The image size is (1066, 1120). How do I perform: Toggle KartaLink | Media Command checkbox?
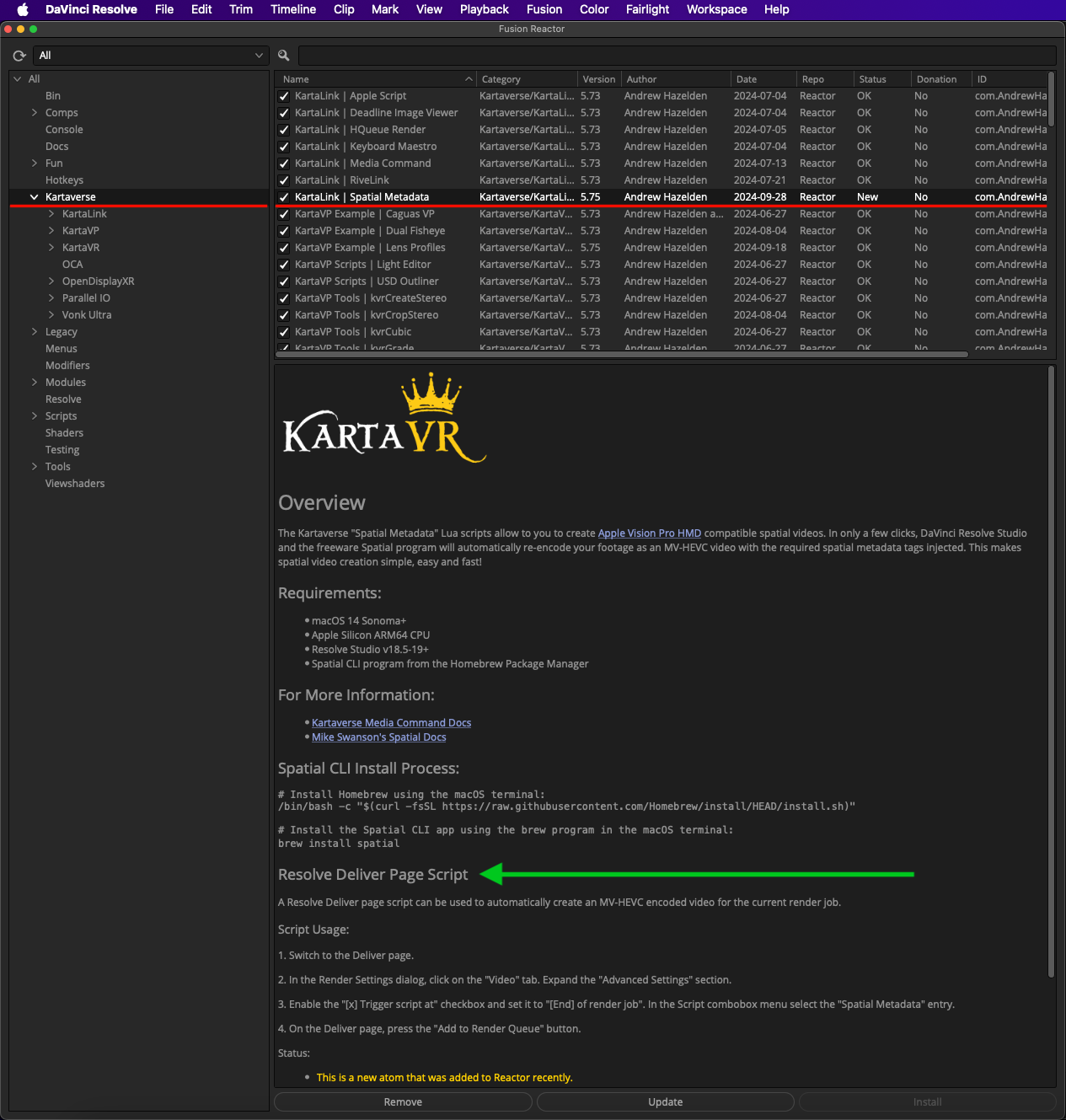point(284,163)
